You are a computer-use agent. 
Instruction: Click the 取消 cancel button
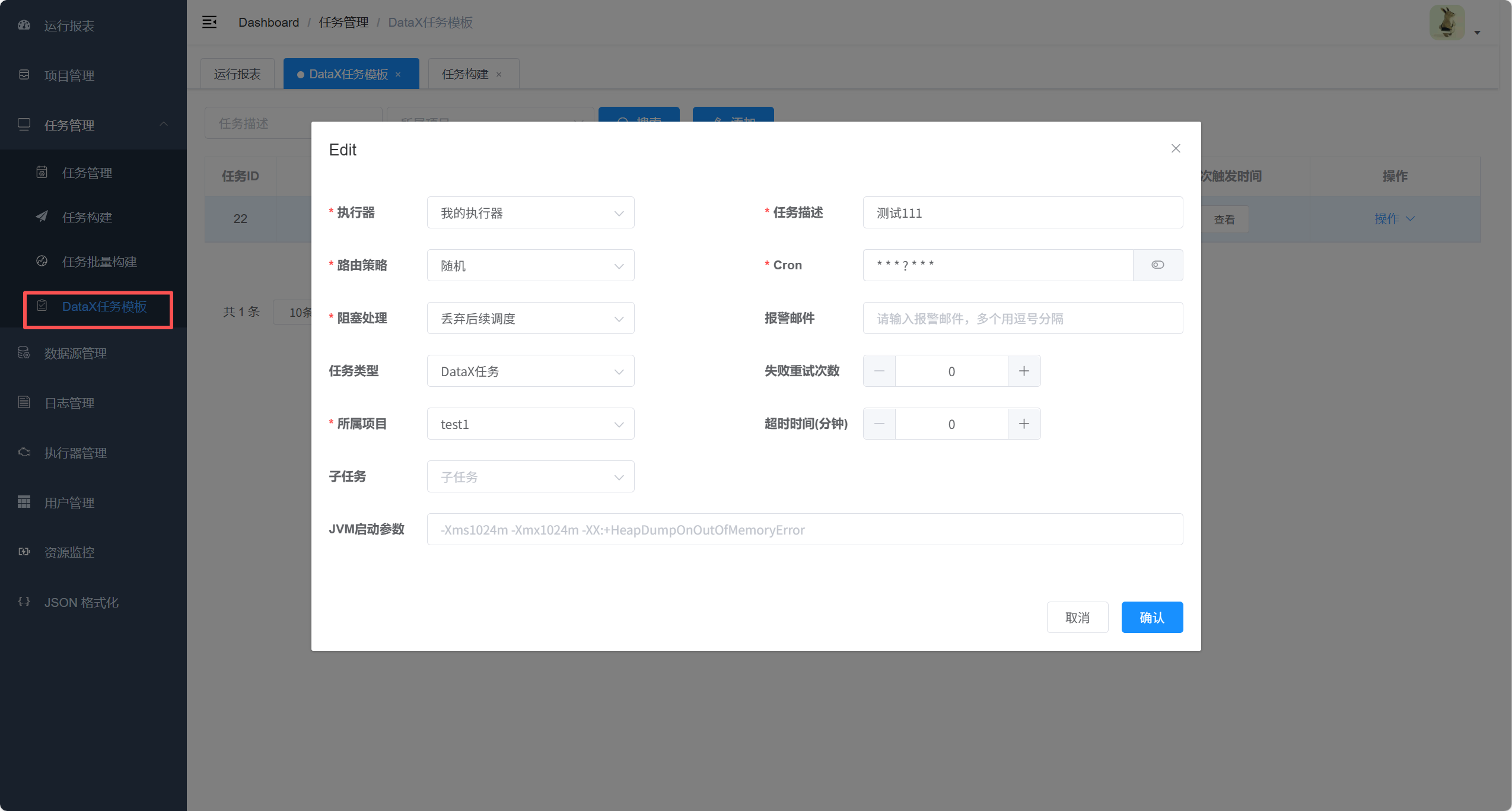(x=1077, y=618)
